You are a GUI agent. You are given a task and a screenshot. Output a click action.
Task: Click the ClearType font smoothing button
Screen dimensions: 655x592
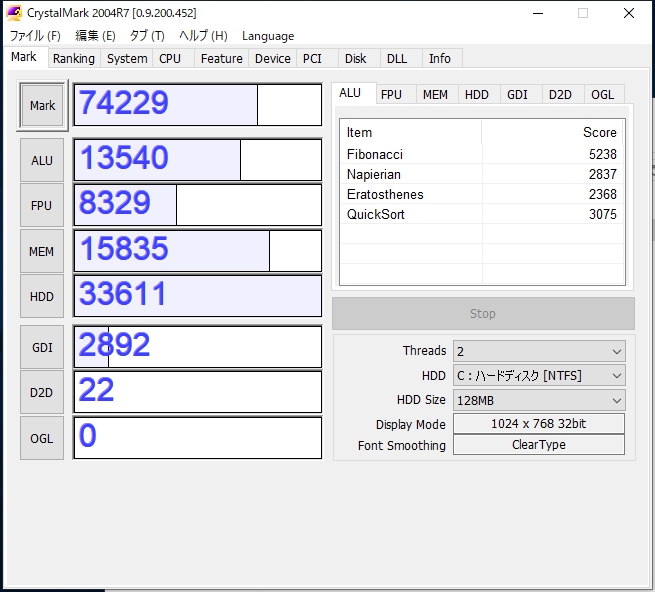click(538, 445)
